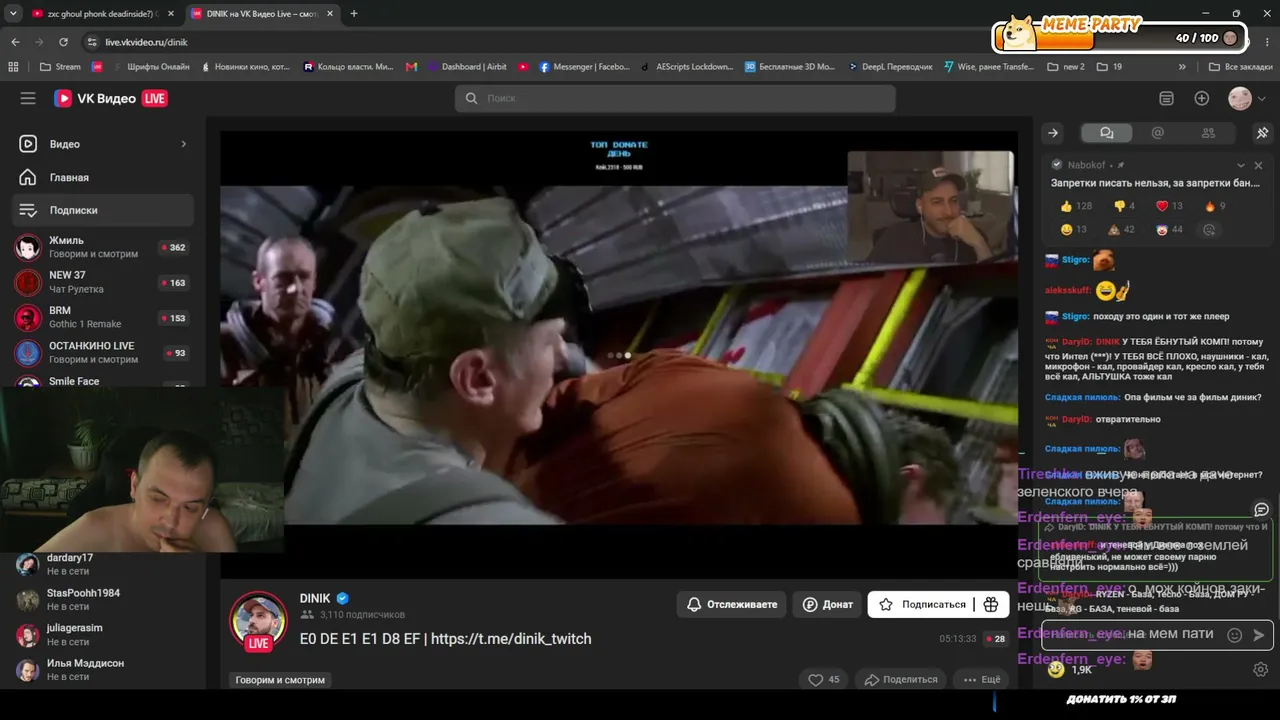Open the BRM Gothic 1 Remake channel
Viewport: 1280px width, 720px height.
pos(103,317)
